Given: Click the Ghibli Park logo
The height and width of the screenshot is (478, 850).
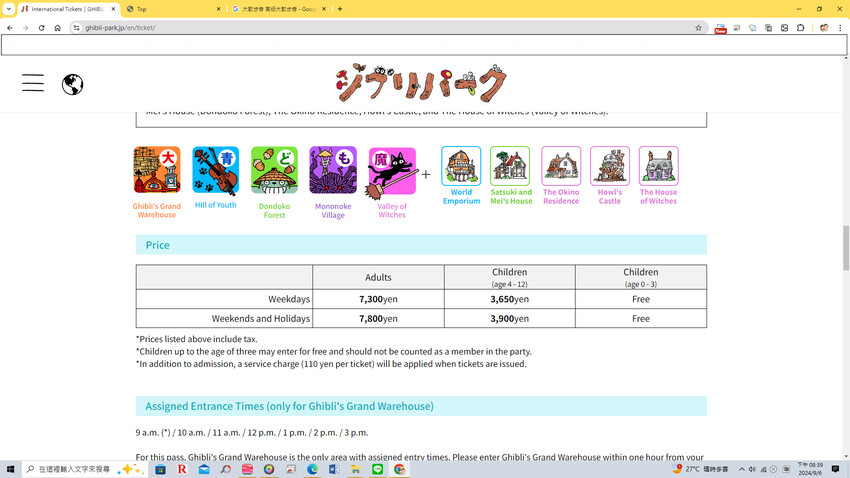Looking at the screenshot, I should click(x=421, y=84).
